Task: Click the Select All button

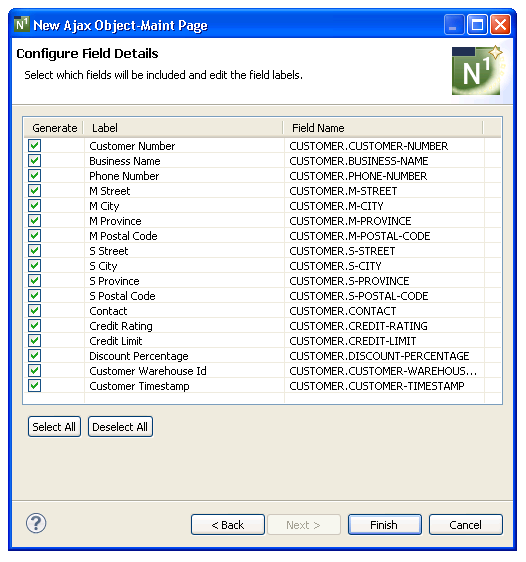Action: pyautogui.click(x=54, y=427)
